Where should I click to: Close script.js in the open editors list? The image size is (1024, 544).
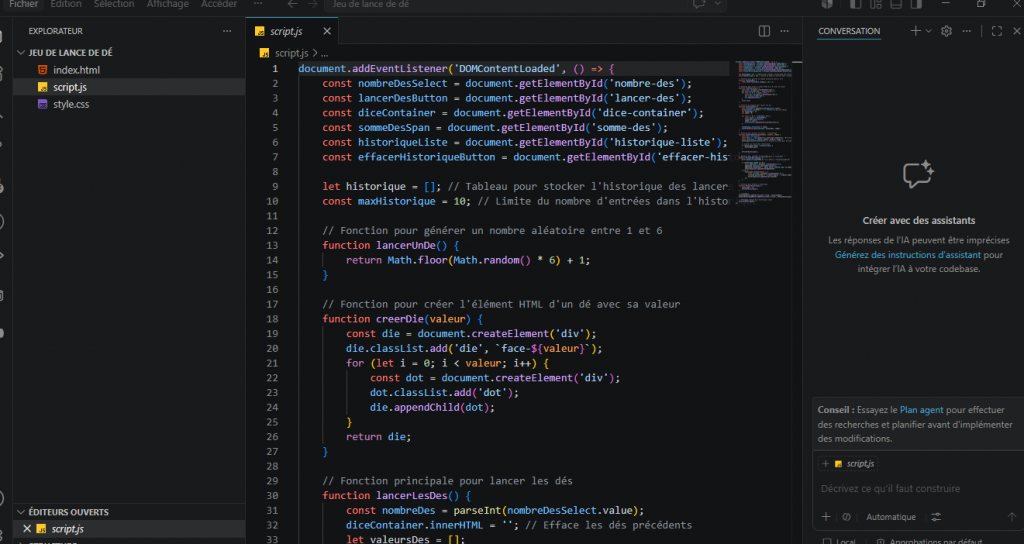tap(27, 529)
